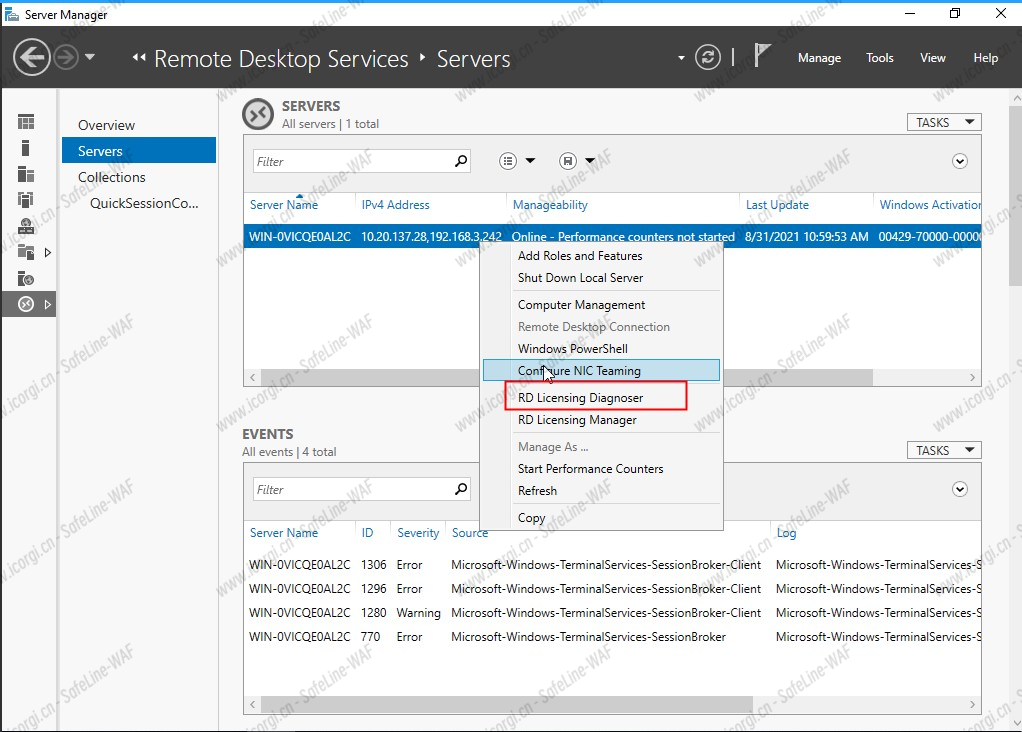Choose Refresh in the context menu

[x=537, y=491]
